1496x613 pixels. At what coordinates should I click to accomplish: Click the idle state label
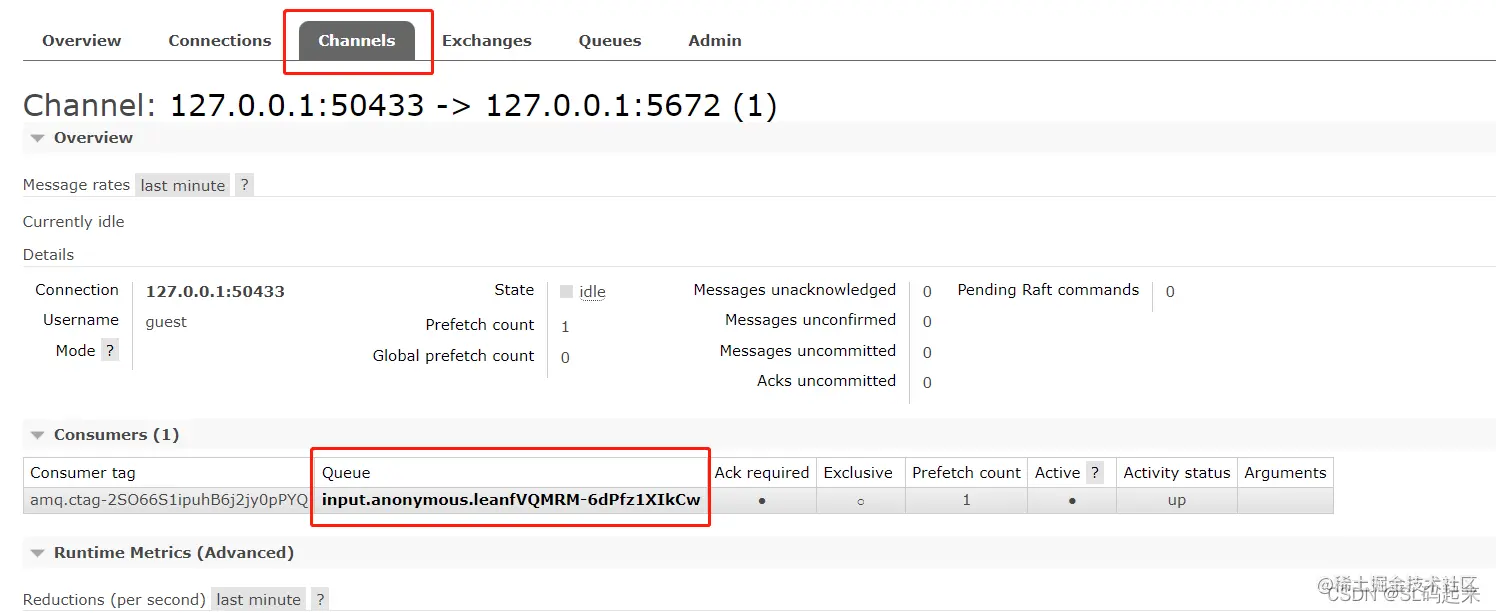click(592, 292)
